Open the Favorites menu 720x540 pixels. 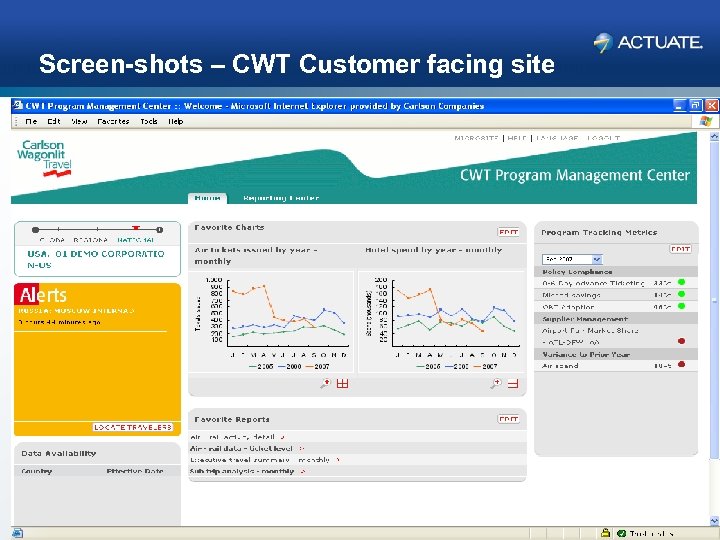pos(113,121)
